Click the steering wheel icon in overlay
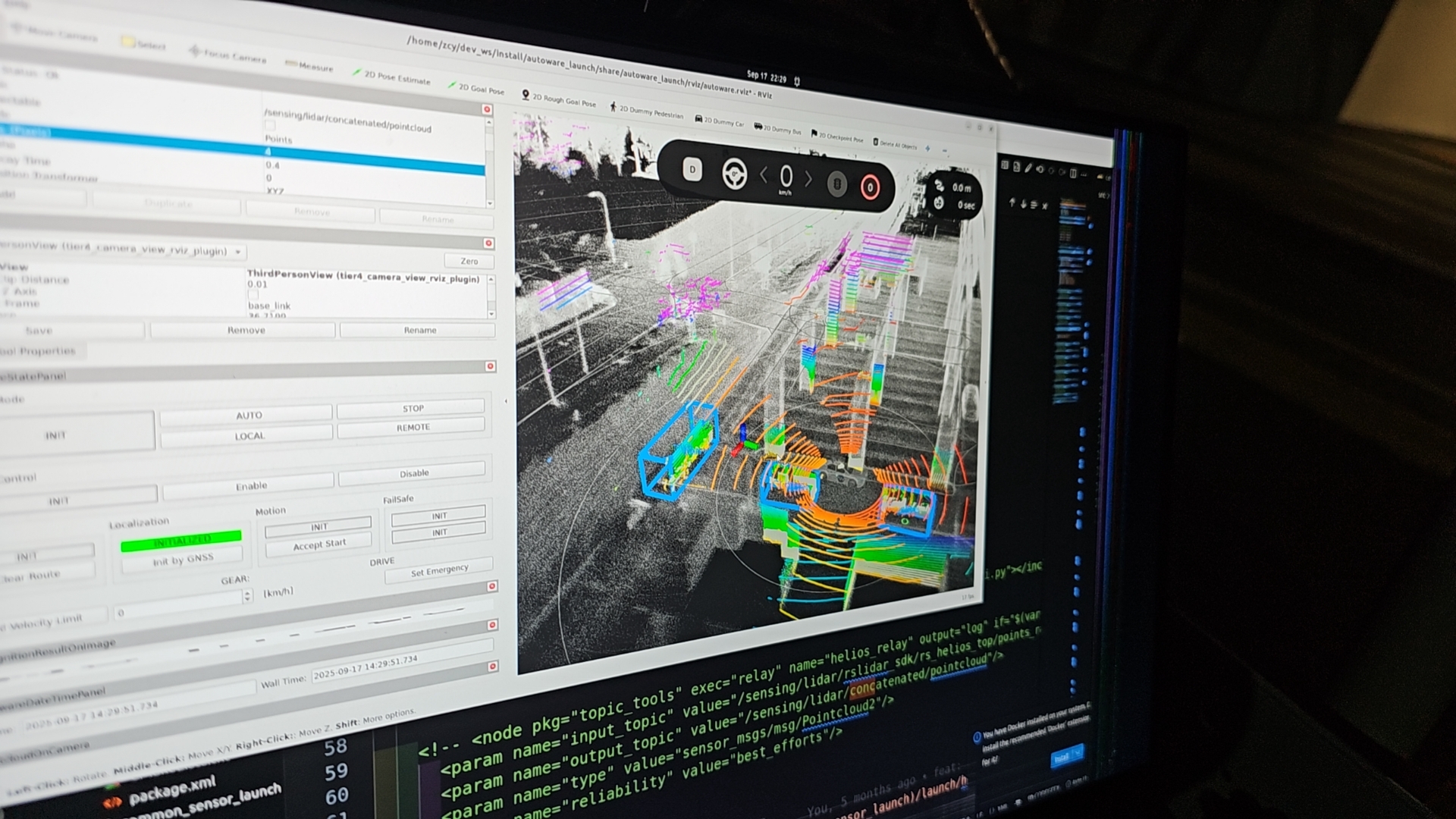This screenshot has height=819, width=1456. coord(734,174)
